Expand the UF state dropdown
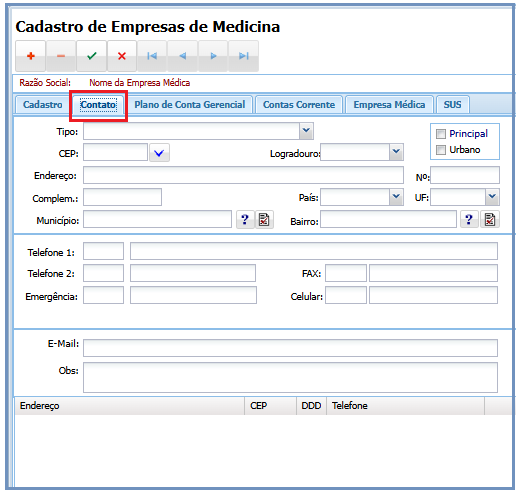 pos(492,197)
